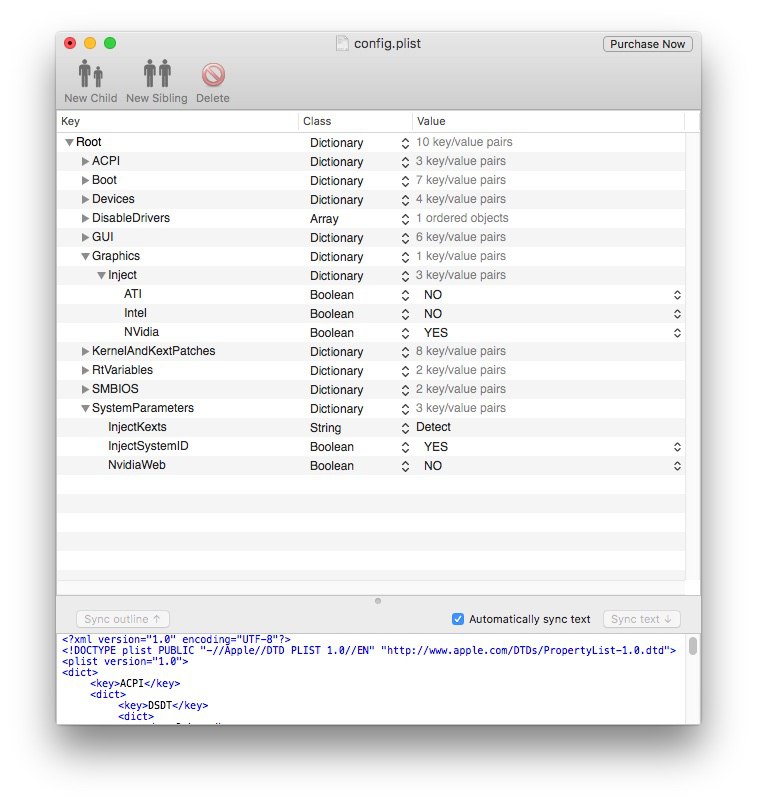Click the XML text pane scrollbar
757x805 pixels.
(x=693, y=646)
